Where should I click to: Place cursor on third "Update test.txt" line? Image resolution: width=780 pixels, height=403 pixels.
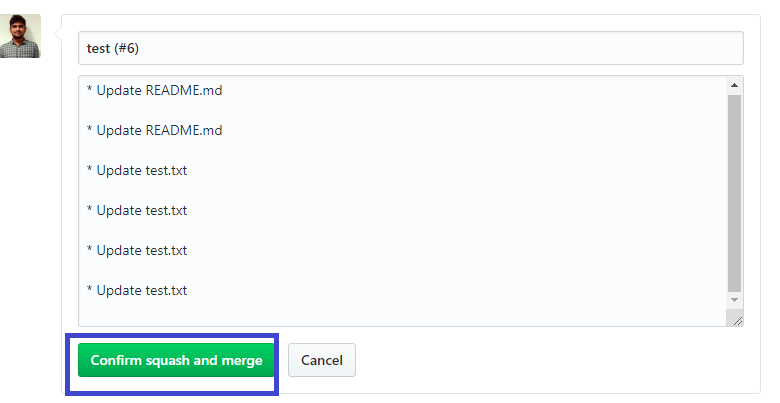coord(141,250)
